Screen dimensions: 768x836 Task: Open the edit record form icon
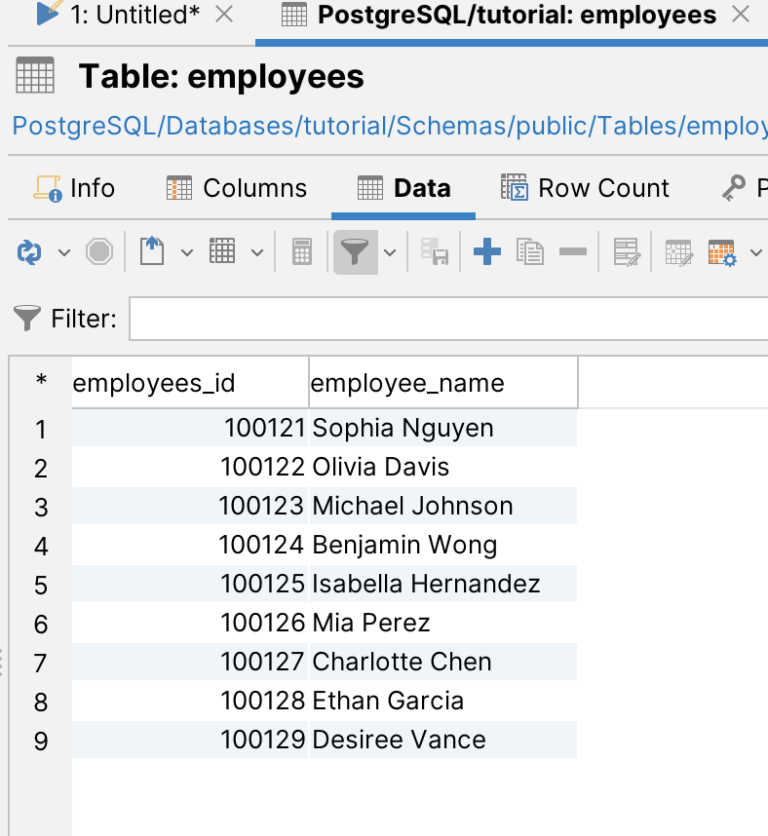(x=627, y=253)
